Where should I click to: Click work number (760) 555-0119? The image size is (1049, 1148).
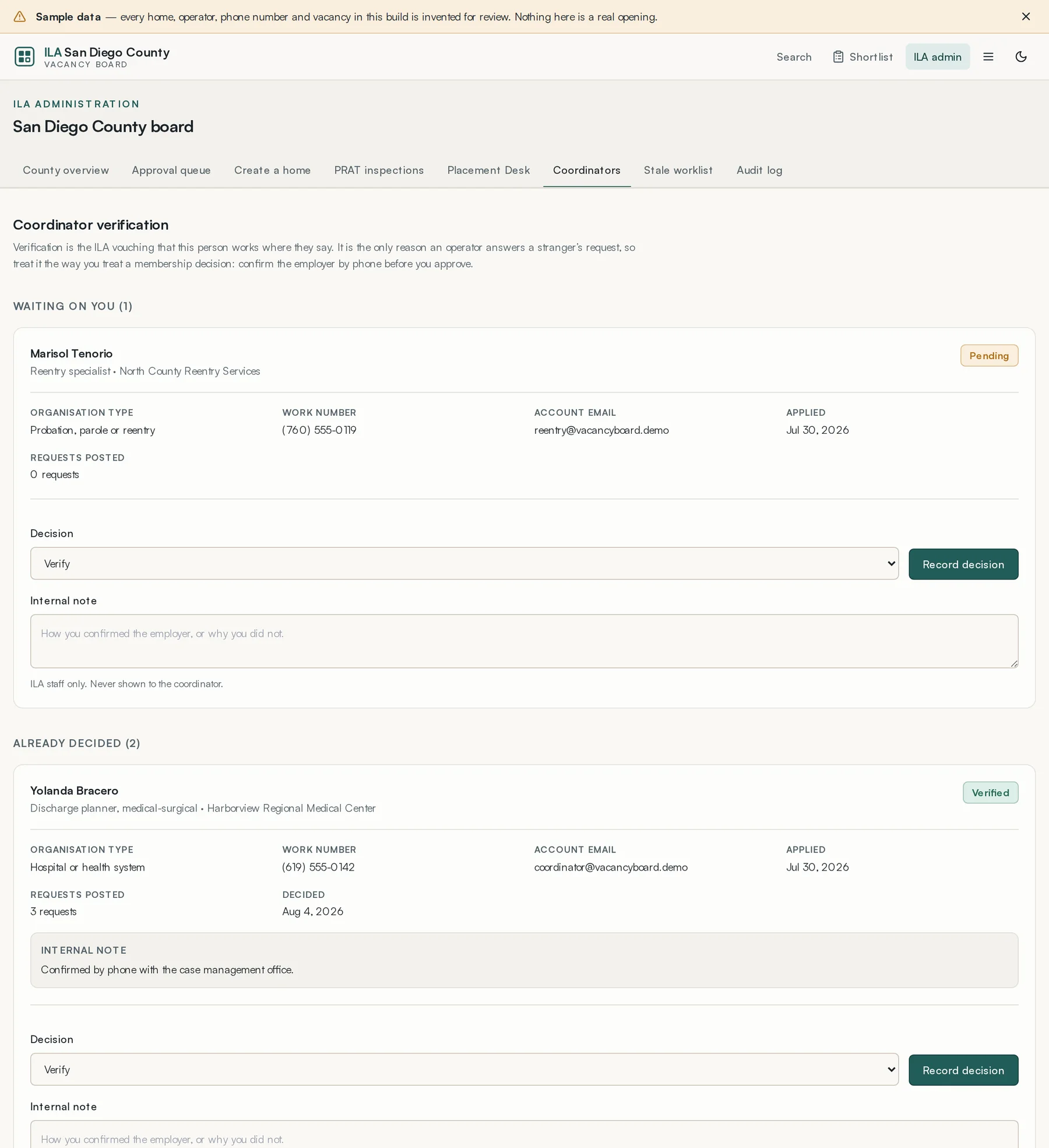[x=319, y=430]
